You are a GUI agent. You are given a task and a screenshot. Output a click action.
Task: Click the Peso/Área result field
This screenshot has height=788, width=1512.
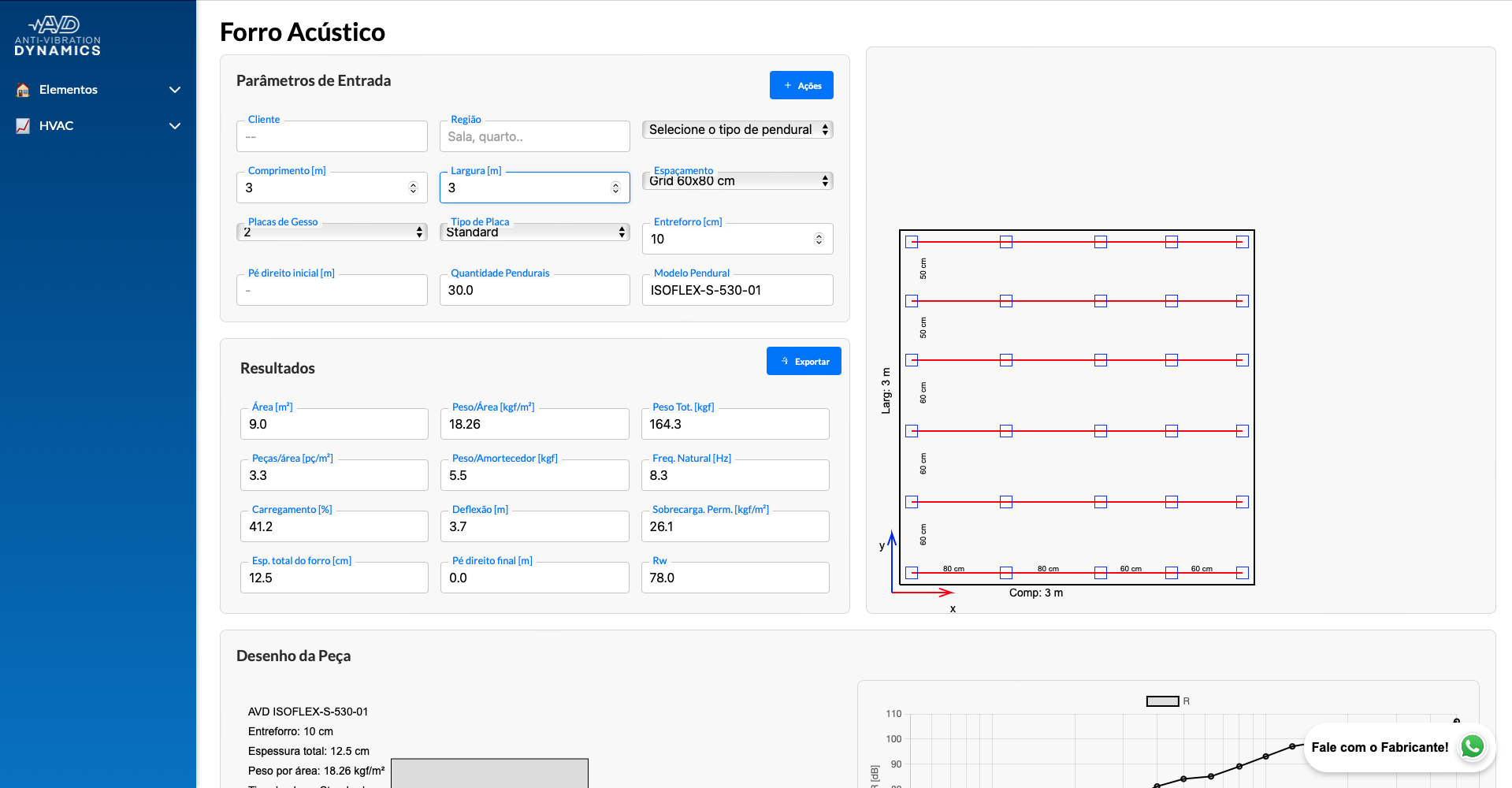click(x=534, y=424)
